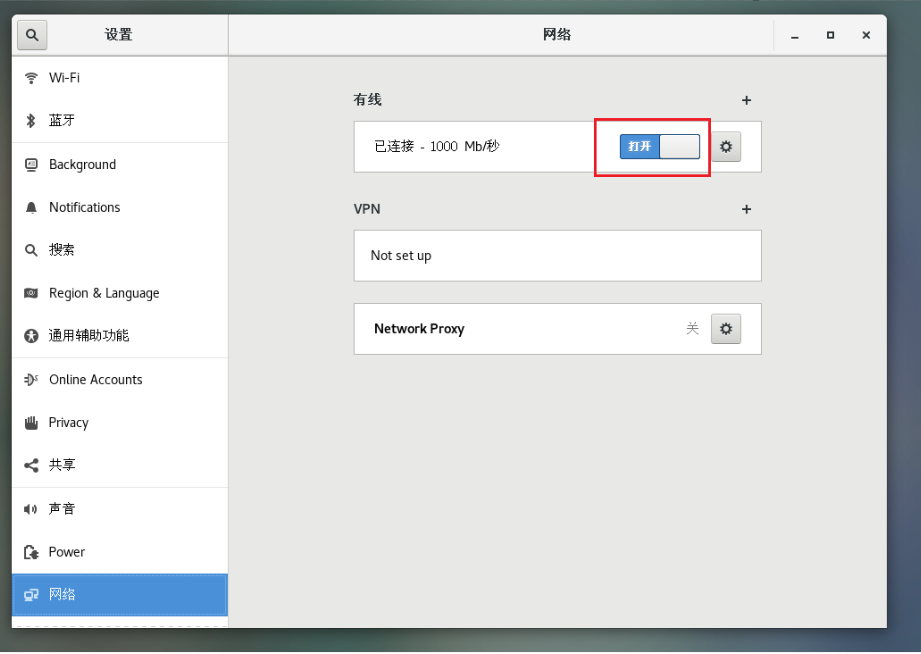Select the highlighted 网络 sidebar entry
This screenshot has height=654, width=921.
pos(120,595)
